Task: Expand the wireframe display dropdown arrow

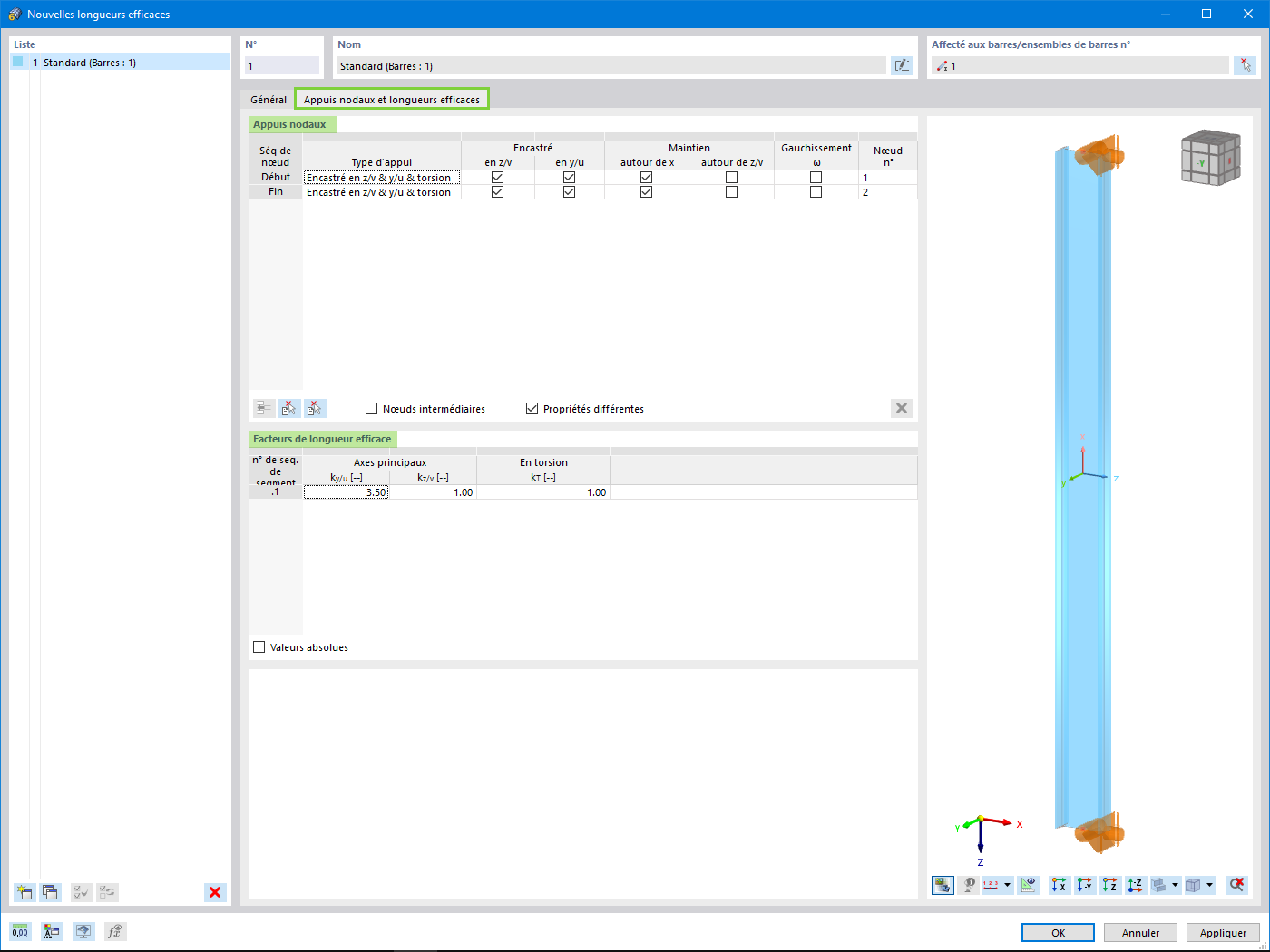Action: click(x=1210, y=885)
